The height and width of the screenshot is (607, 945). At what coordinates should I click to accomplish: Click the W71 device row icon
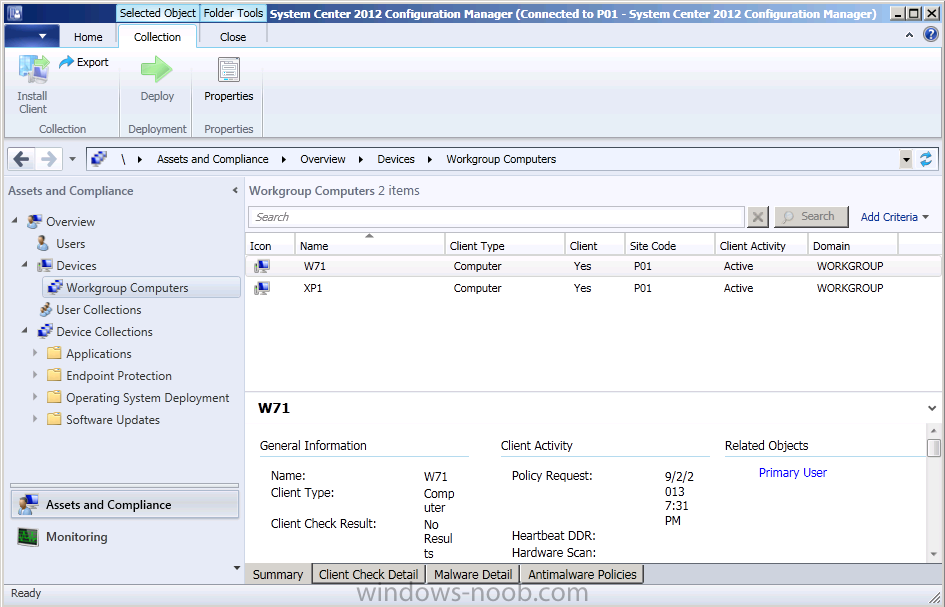pos(262,266)
